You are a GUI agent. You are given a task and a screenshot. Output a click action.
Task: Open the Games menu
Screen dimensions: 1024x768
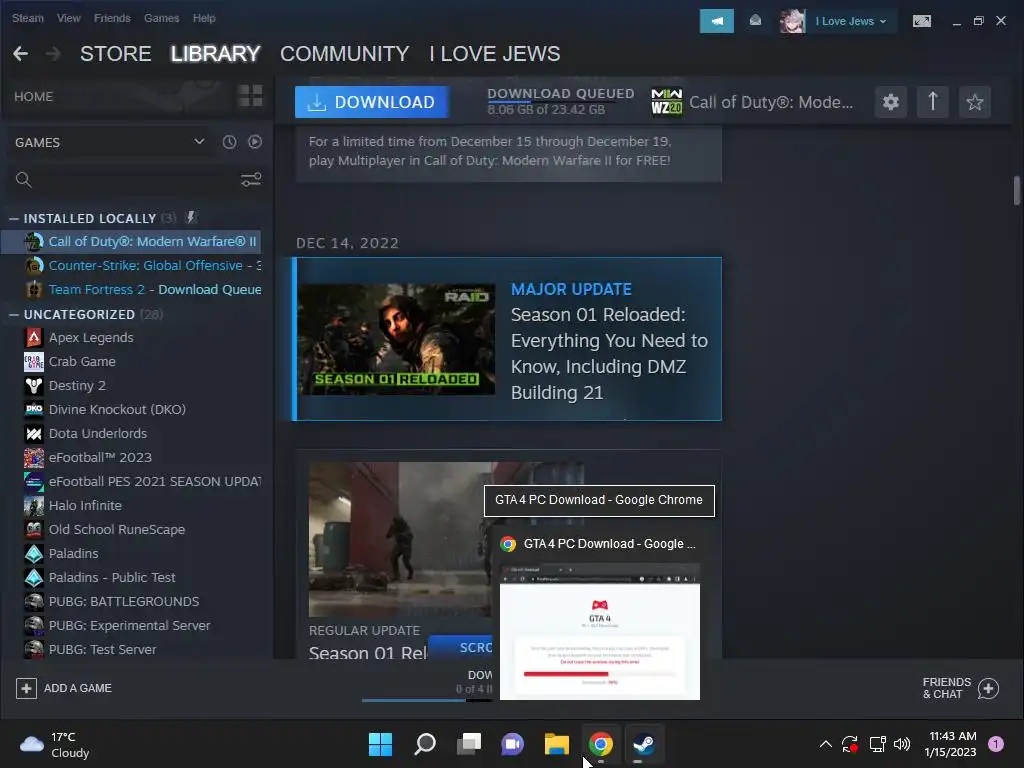(x=161, y=18)
